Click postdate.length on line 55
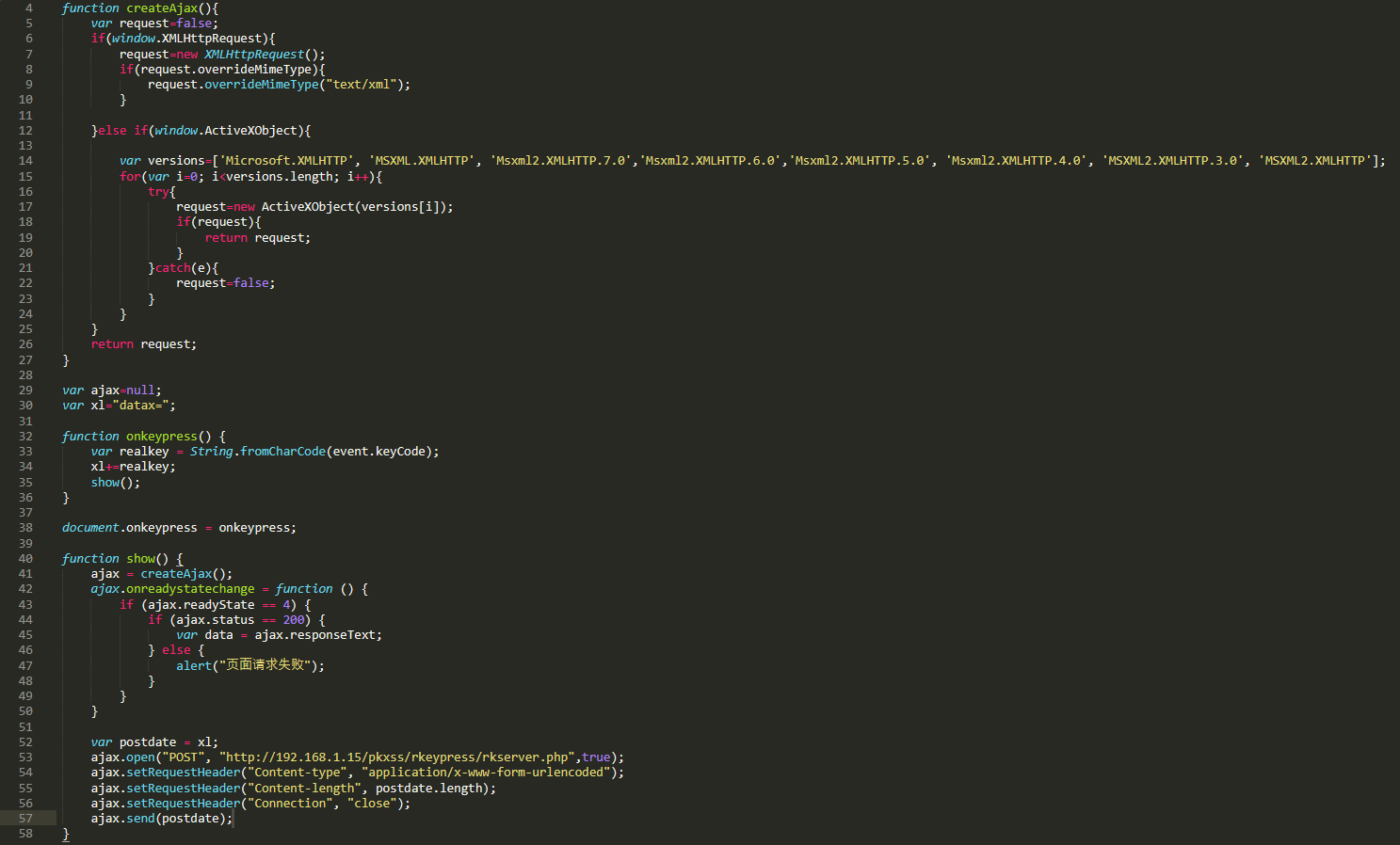This screenshot has height=845, width=1400. coord(429,789)
